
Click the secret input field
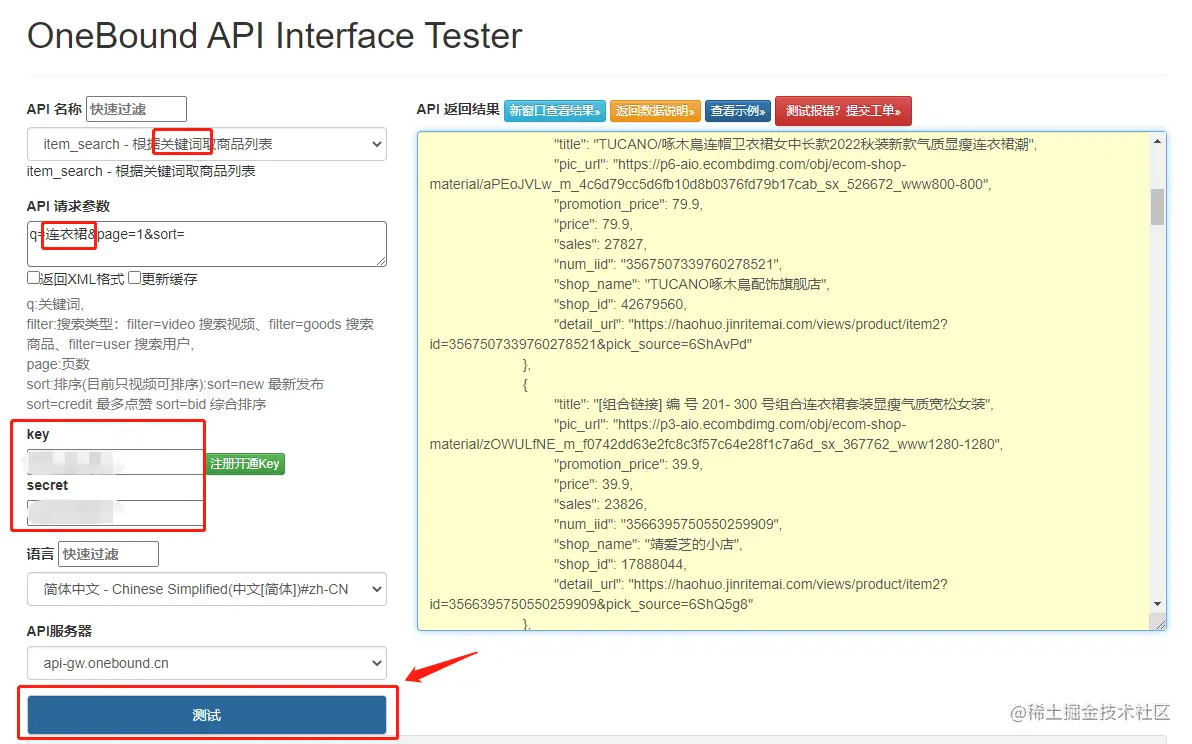coord(110,513)
